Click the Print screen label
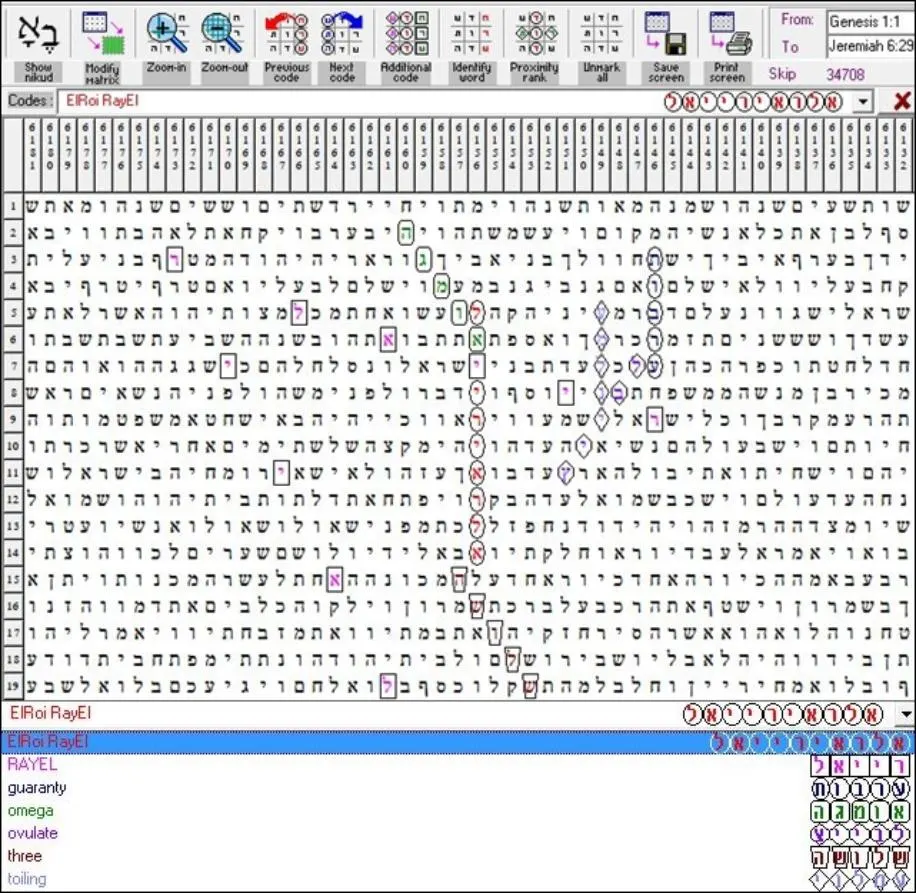 click(x=727, y=72)
